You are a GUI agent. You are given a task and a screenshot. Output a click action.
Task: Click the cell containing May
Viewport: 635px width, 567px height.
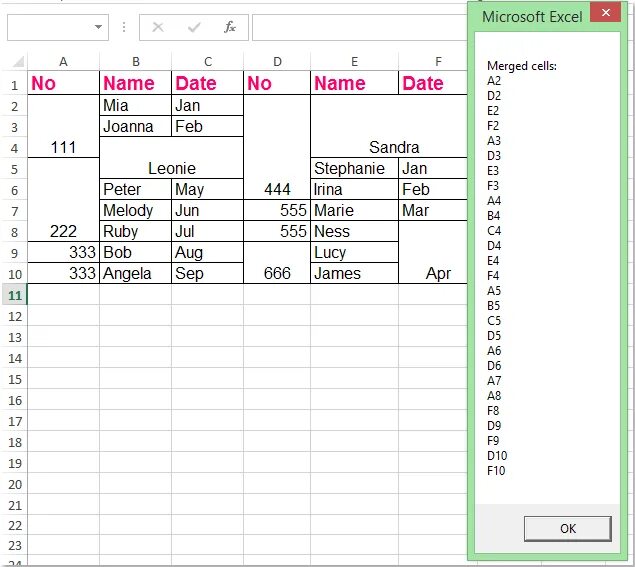tap(208, 189)
